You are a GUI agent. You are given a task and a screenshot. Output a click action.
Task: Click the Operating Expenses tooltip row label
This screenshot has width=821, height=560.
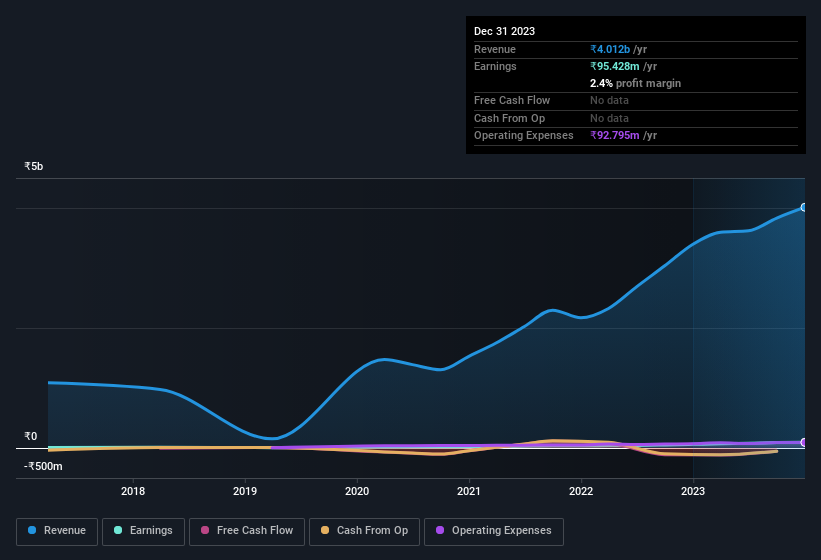tap(524, 136)
